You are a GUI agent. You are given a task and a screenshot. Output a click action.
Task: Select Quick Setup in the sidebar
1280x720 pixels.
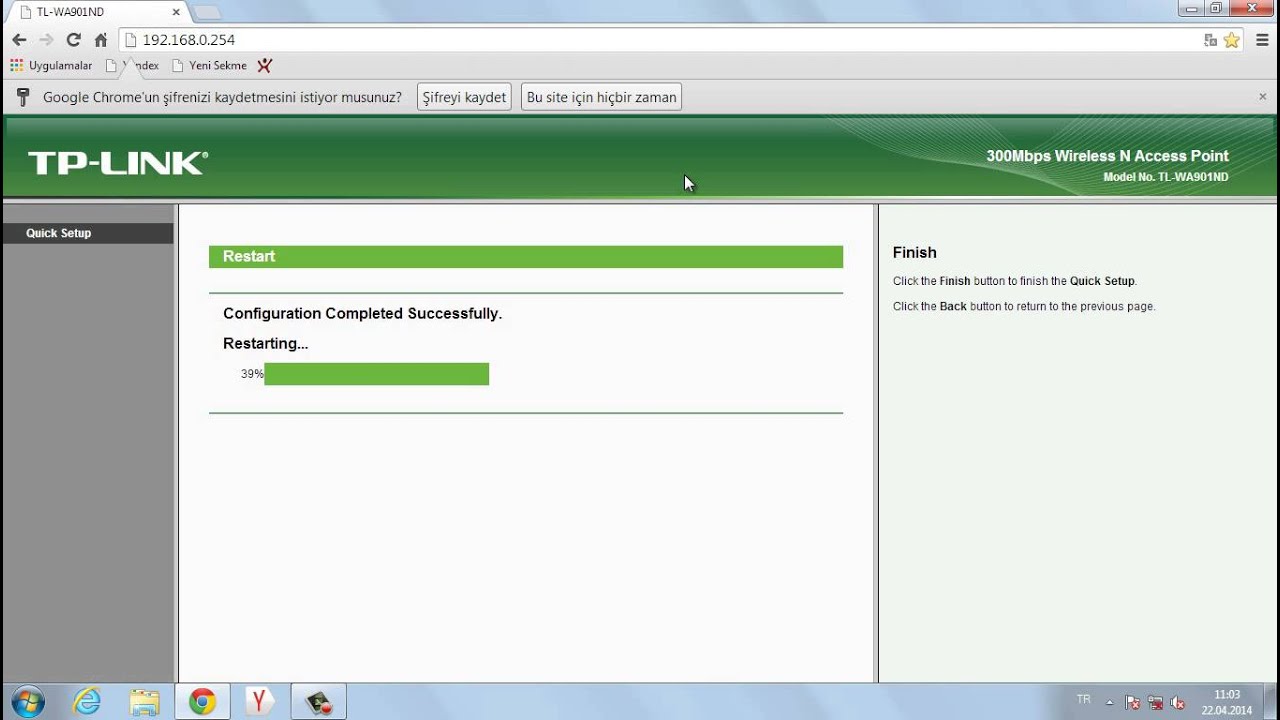[x=88, y=233]
